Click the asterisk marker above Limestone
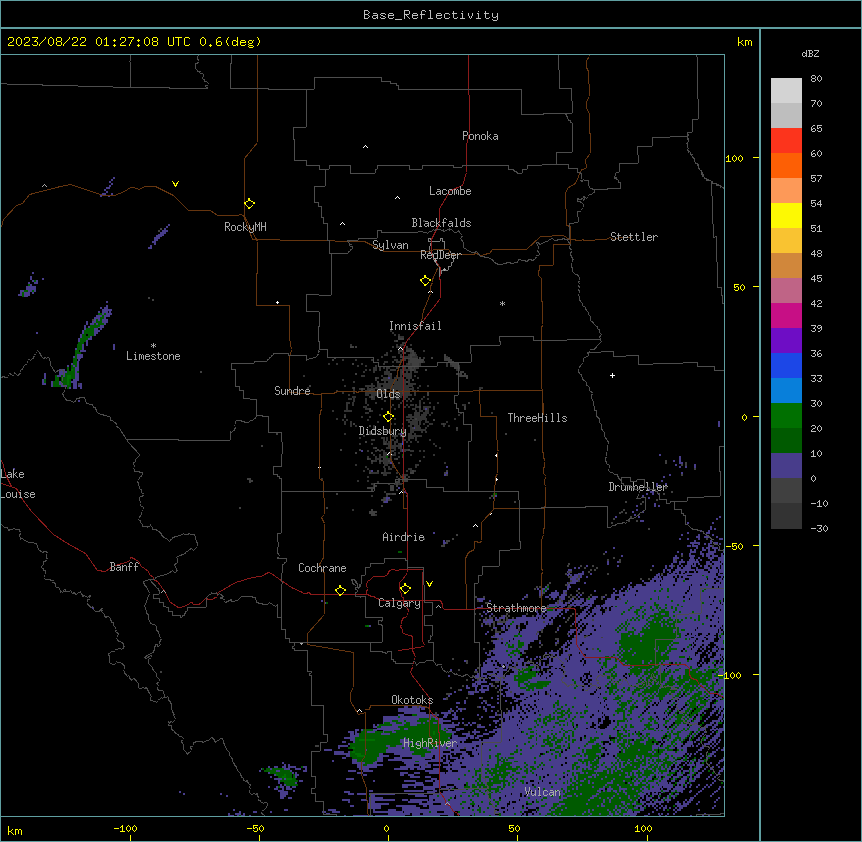This screenshot has height=842, width=862. click(153, 346)
